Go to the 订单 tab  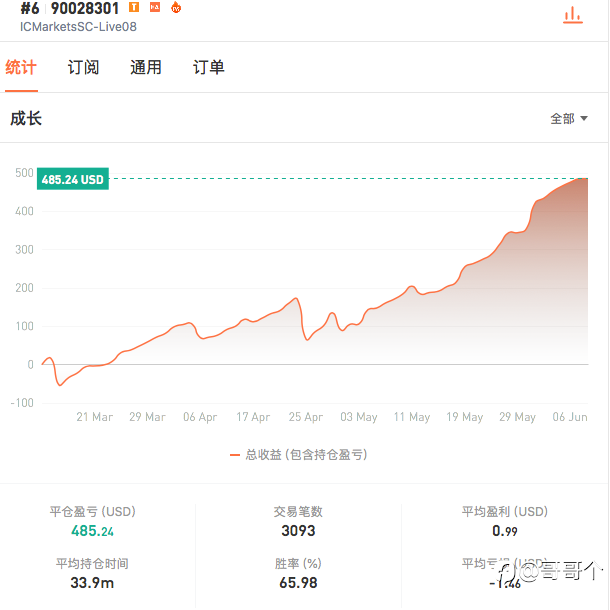tap(209, 67)
